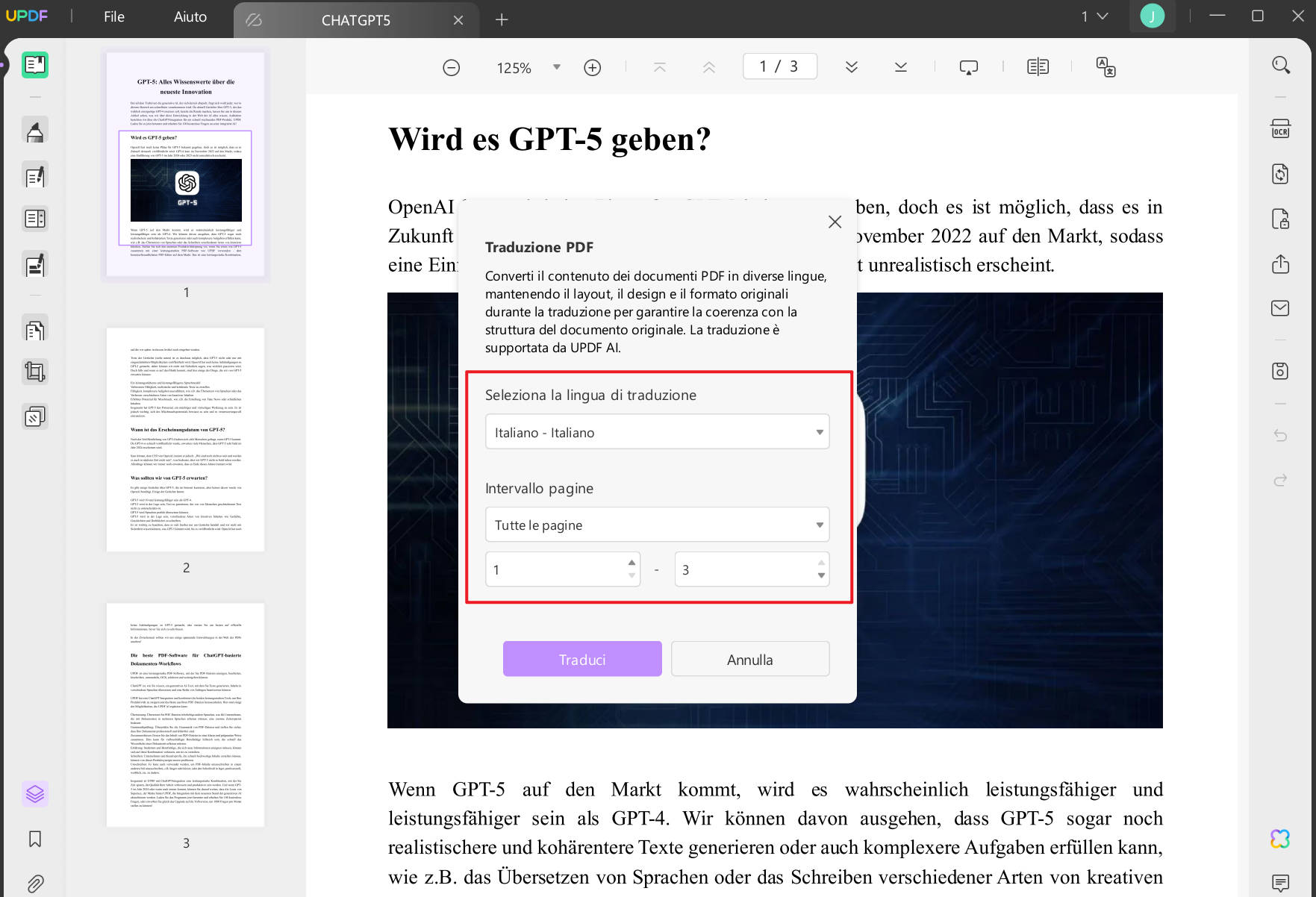Close the Traduzione PDF dialog
Screen dimensions: 1316x897
[x=835, y=222]
